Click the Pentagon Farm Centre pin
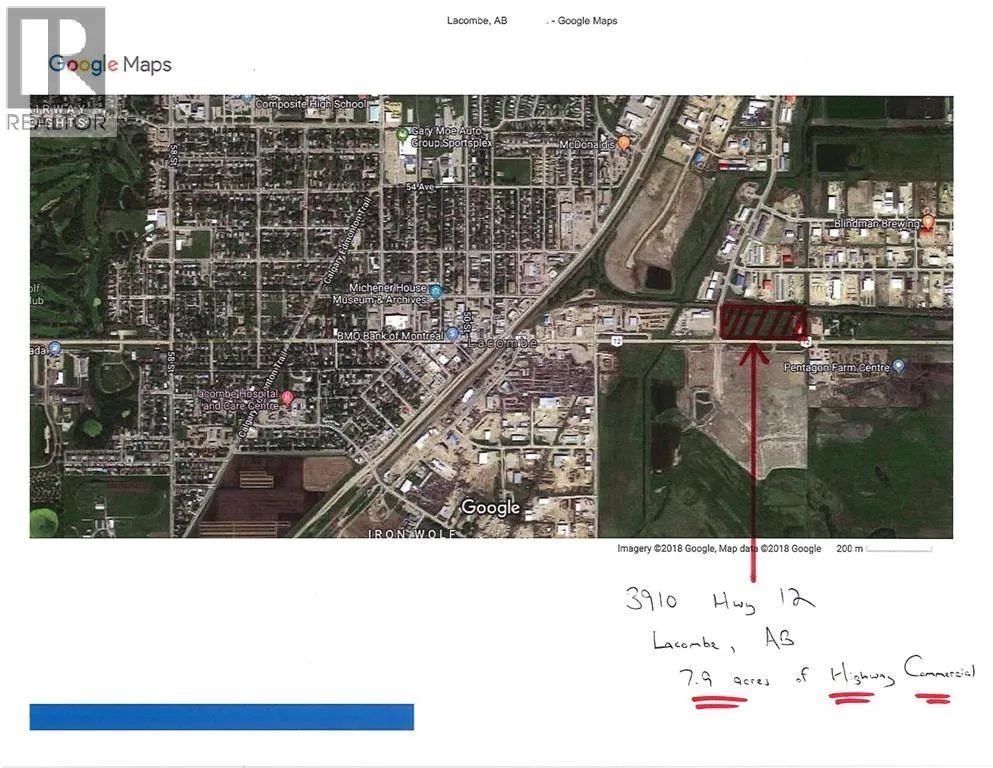Screen dimensions: 993x768 [898, 367]
